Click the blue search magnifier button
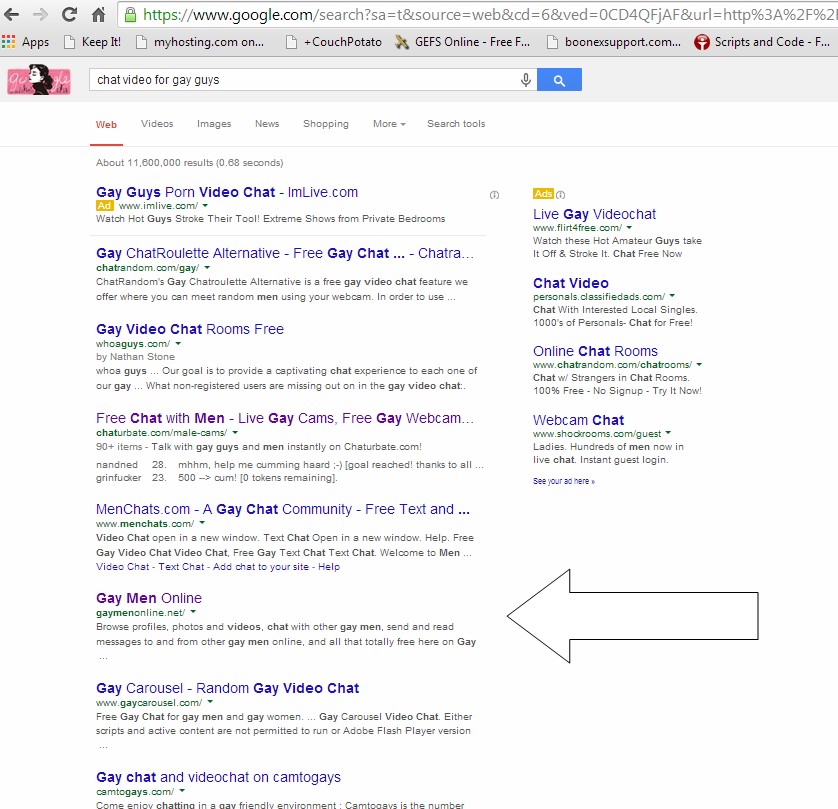Screen dimensions: 838x809 click(x=559, y=80)
